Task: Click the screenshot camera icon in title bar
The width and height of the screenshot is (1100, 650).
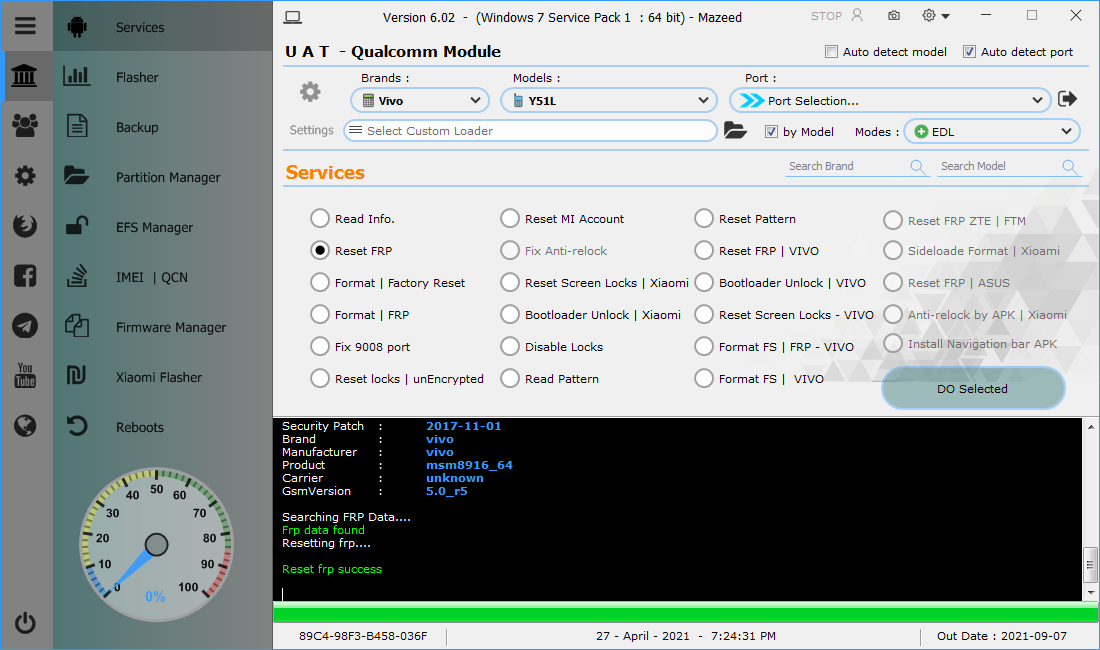Action: [x=894, y=15]
